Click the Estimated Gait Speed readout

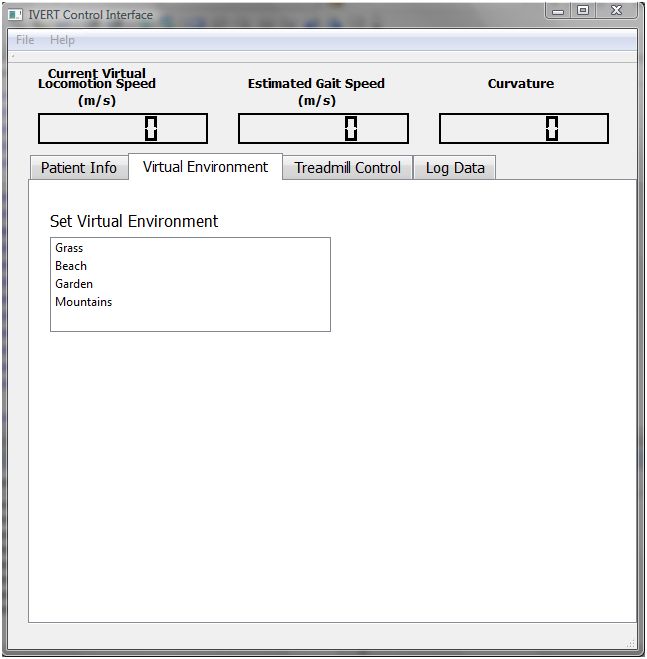[x=323, y=129]
